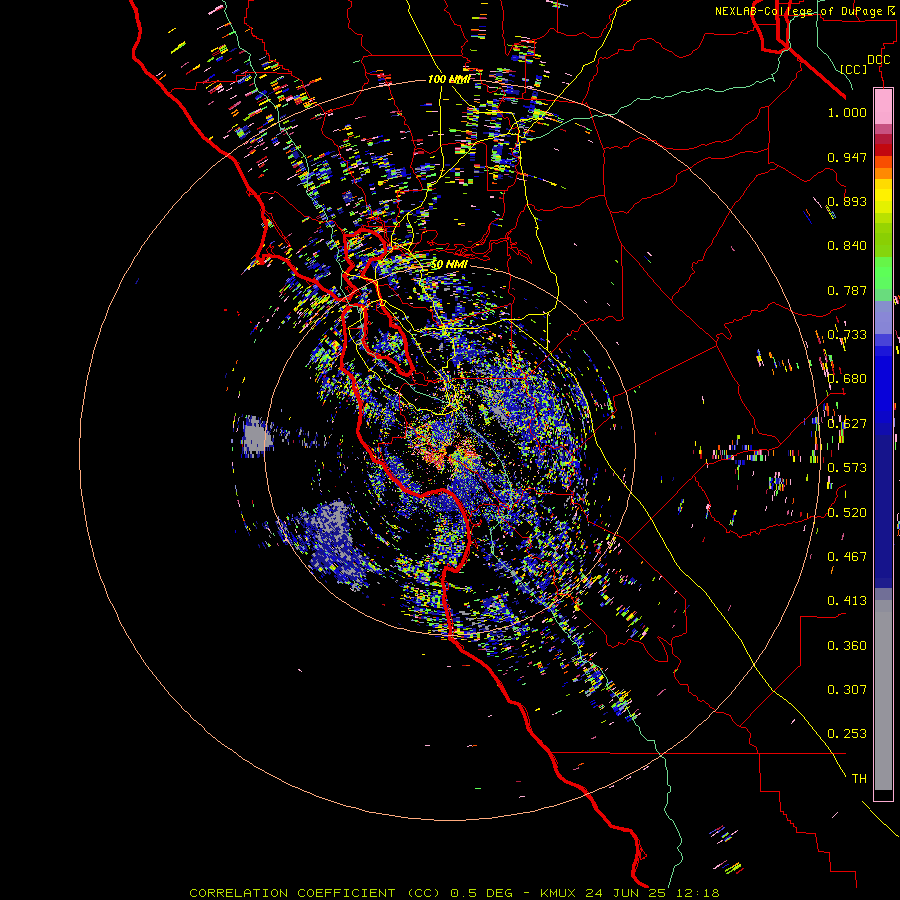Image resolution: width=900 pixels, height=900 pixels.
Task: Select the 0.467 scale value
Action: tap(847, 556)
